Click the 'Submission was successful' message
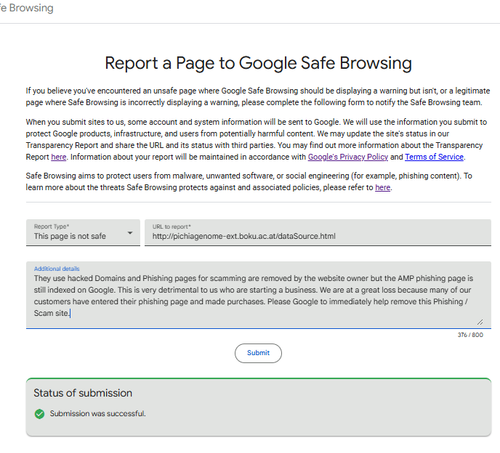The width and height of the screenshot is (500, 453). (x=98, y=414)
